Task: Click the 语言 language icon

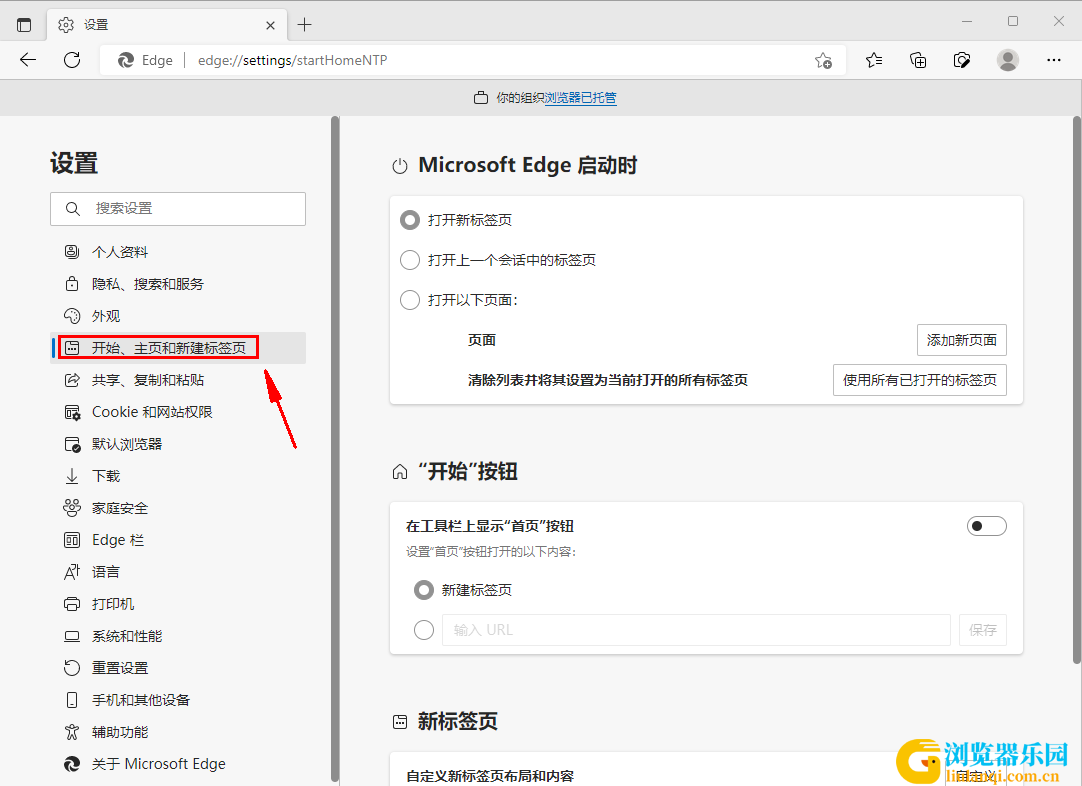Action: 72,572
